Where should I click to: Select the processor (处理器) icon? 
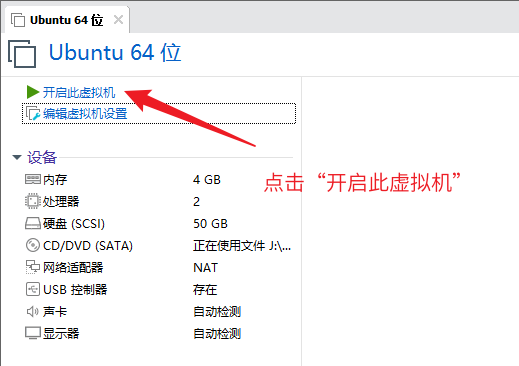33,201
